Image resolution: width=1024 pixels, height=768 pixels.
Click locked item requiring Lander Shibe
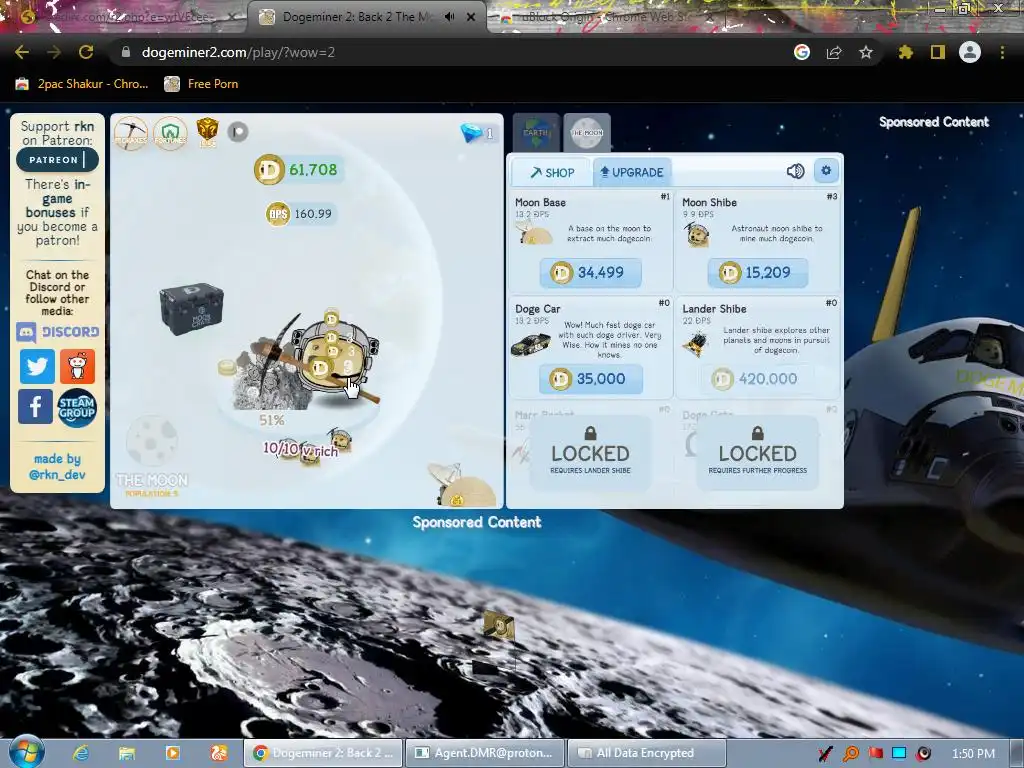(590, 452)
